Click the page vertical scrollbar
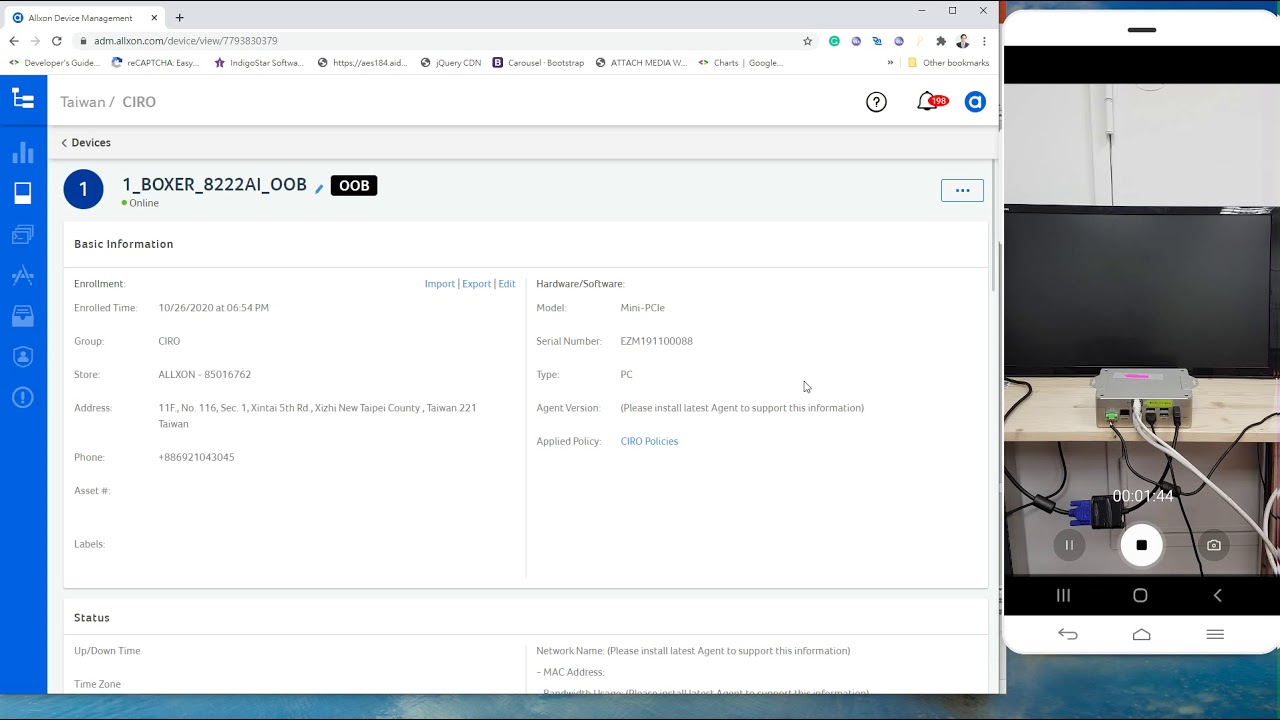The height and width of the screenshot is (720, 1280). click(994, 225)
